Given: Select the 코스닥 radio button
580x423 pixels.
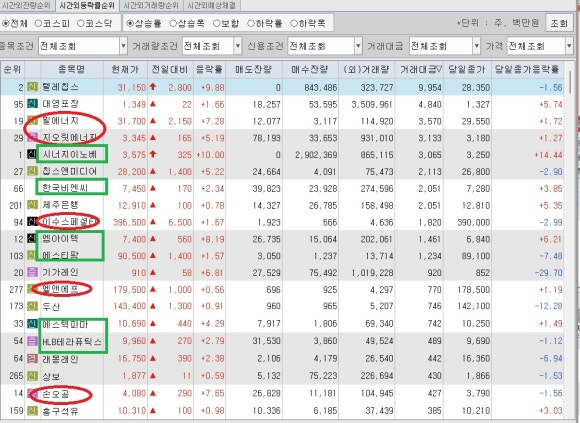Looking at the screenshot, I should pyautogui.click(x=81, y=23).
